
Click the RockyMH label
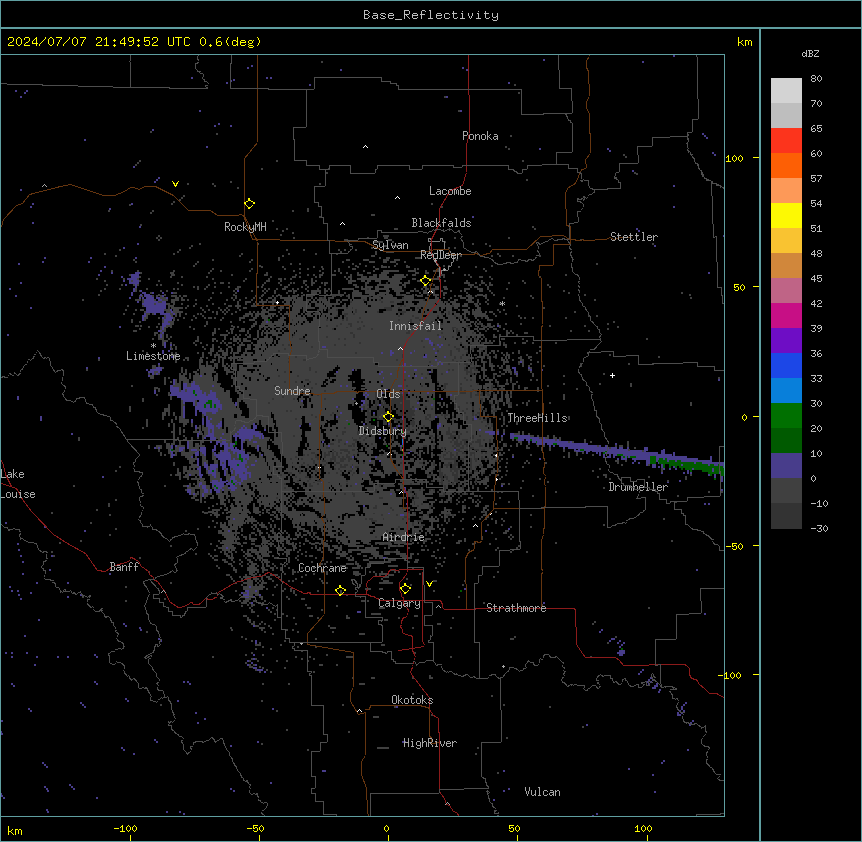coord(245,227)
